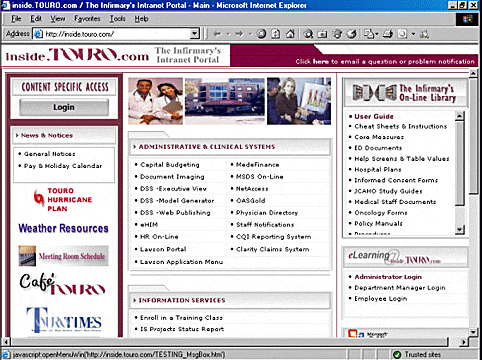The height and width of the screenshot is (360, 482).
Task: Refresh the page with the Refresh icon
Action: point(276,34)
